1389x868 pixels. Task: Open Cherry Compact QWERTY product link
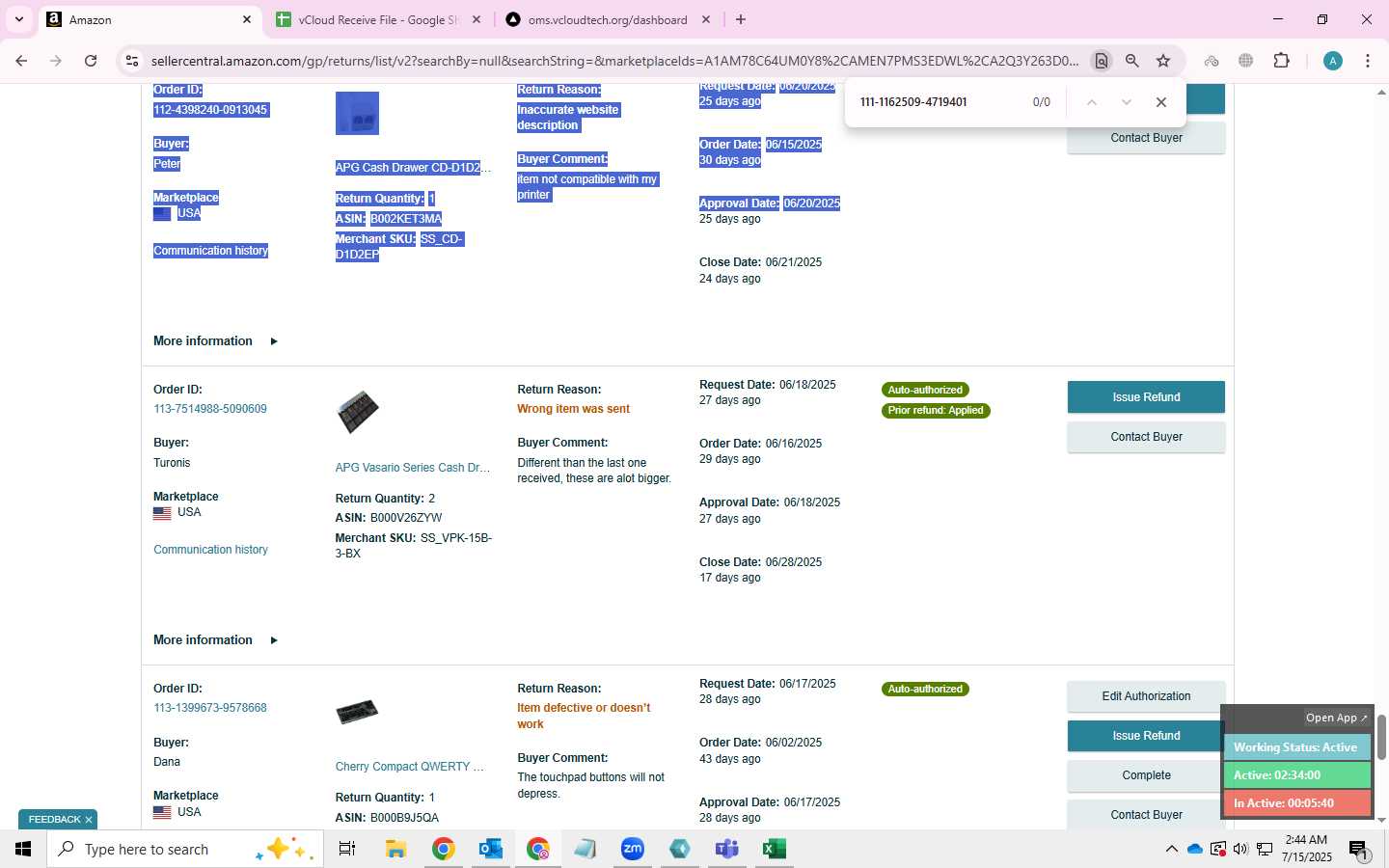click(x=409, y=767)
